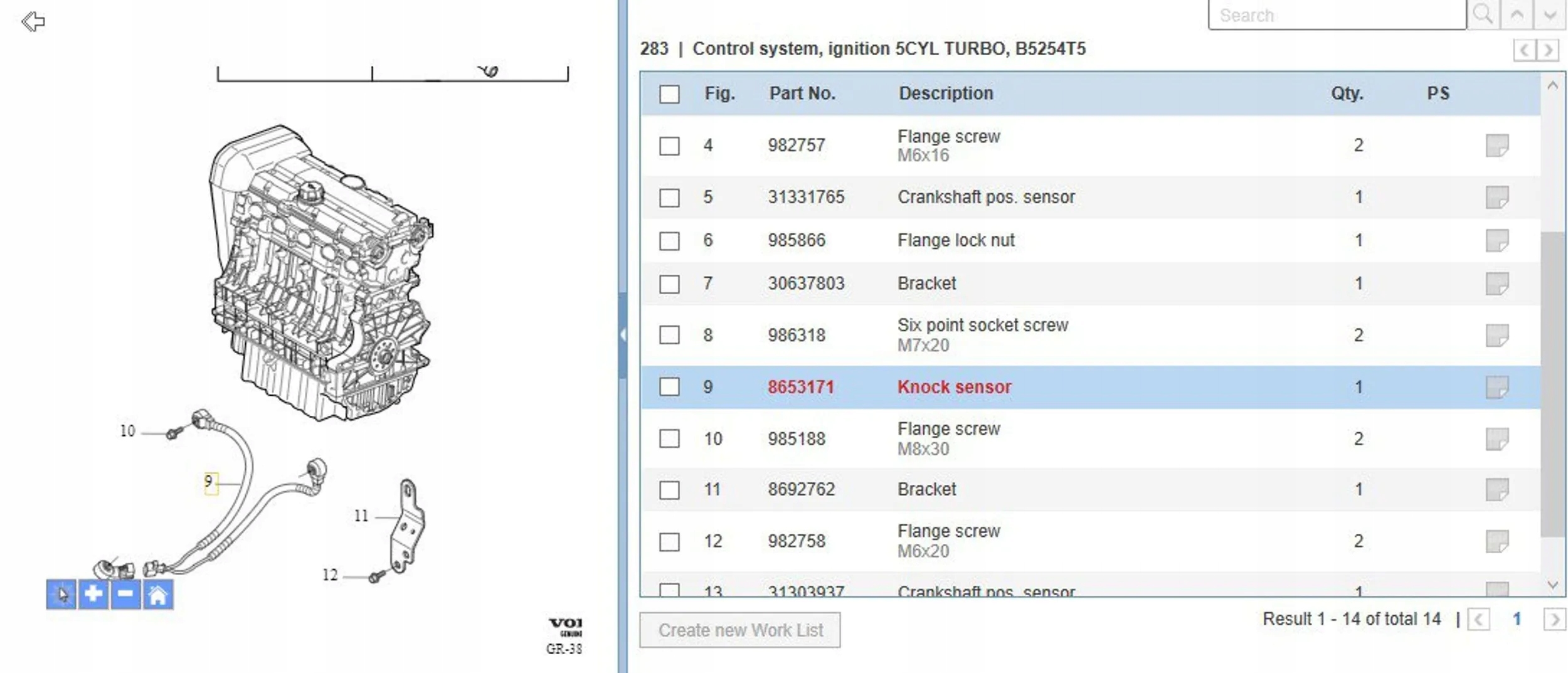Toggle the select-all checkbox in table header

point(669,94)
